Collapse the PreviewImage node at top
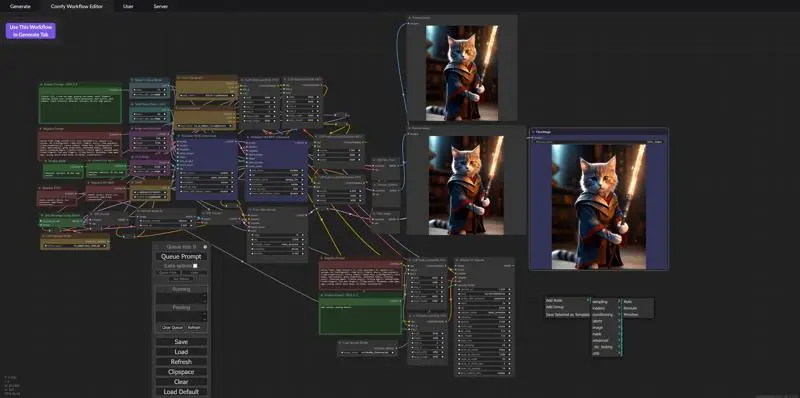The image size is (800, 398). pos(410,18)
